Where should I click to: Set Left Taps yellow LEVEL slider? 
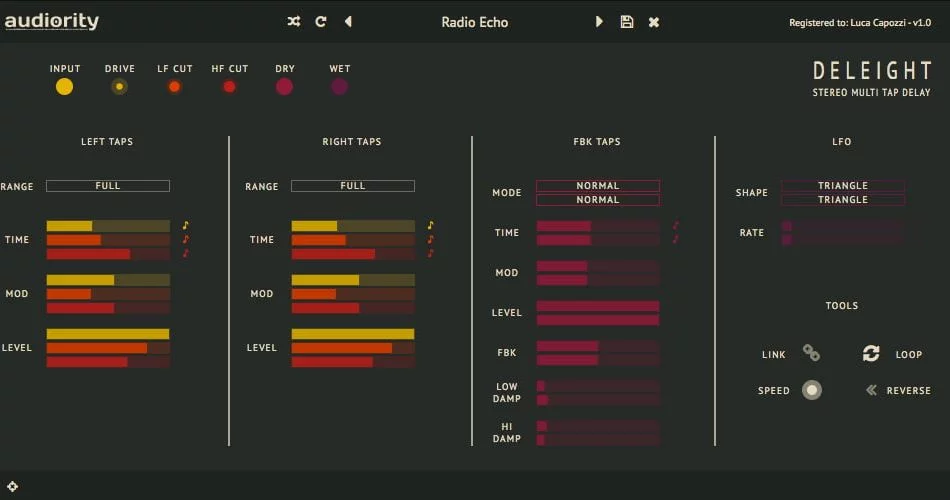(x=108, y=334)
